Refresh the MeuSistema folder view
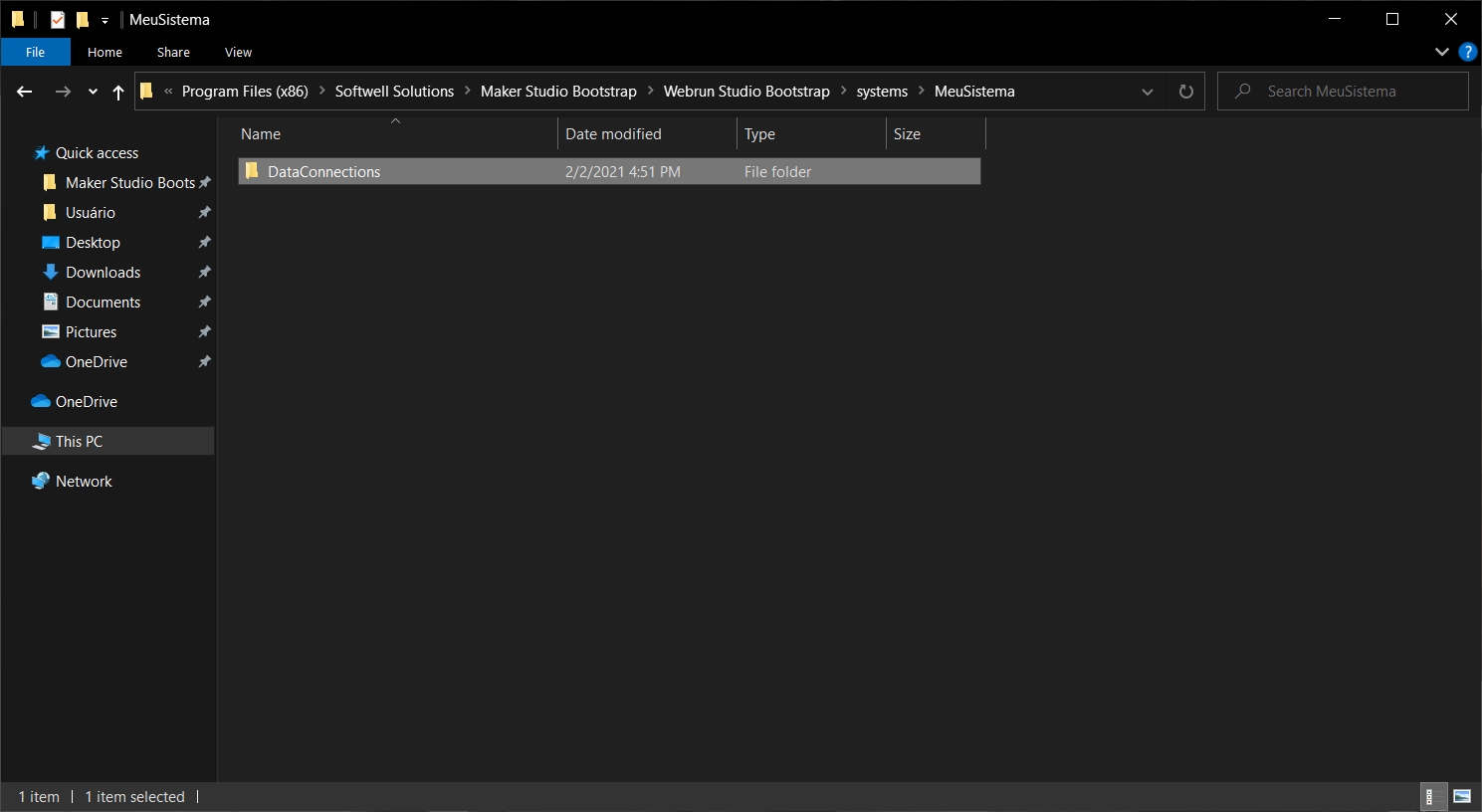 pyautogui.click(x=1185, y=92)
